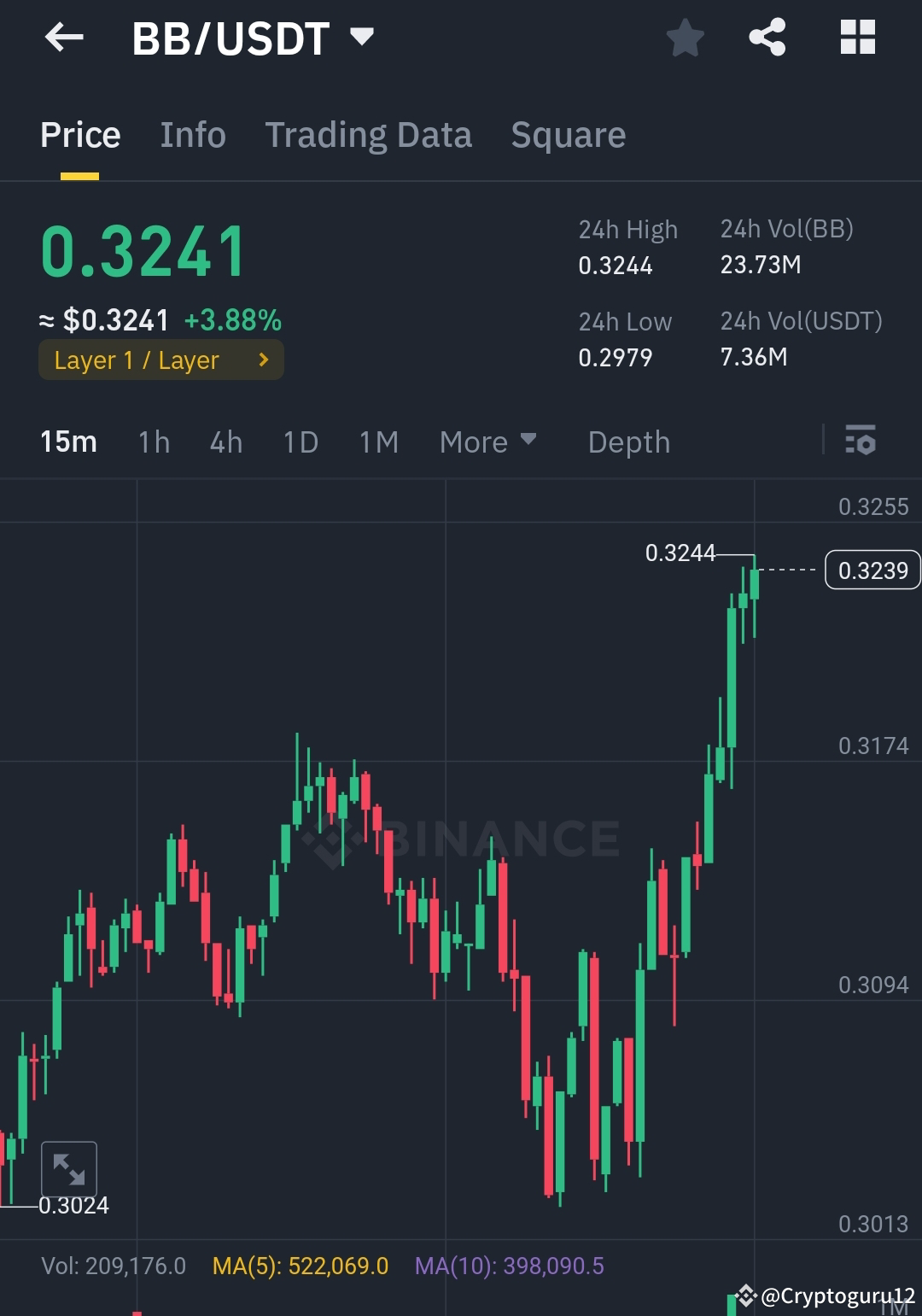Open the Layer 1 / Layer category
Screen dimensions: 922x1316
point(160,360)
